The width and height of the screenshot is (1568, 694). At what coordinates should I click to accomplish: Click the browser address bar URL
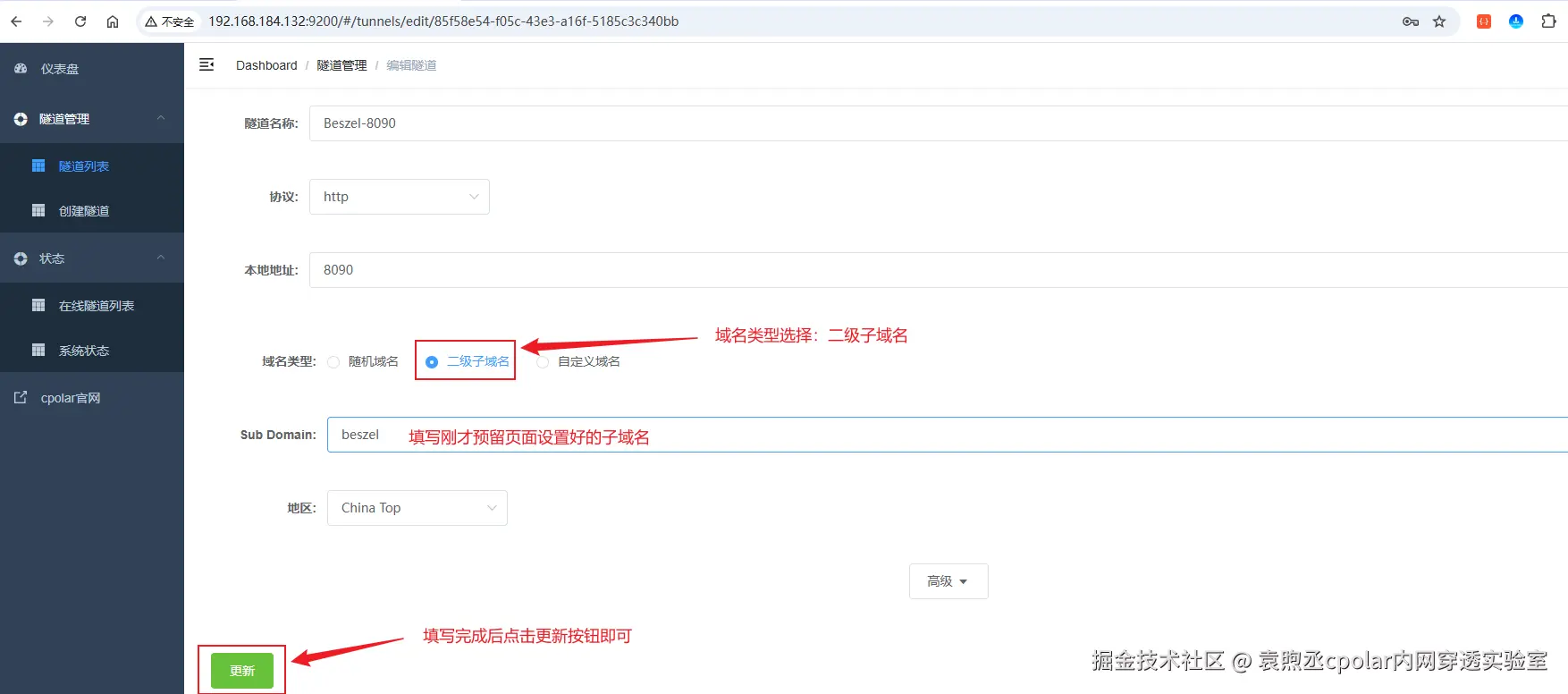click(x=443, y=21)
